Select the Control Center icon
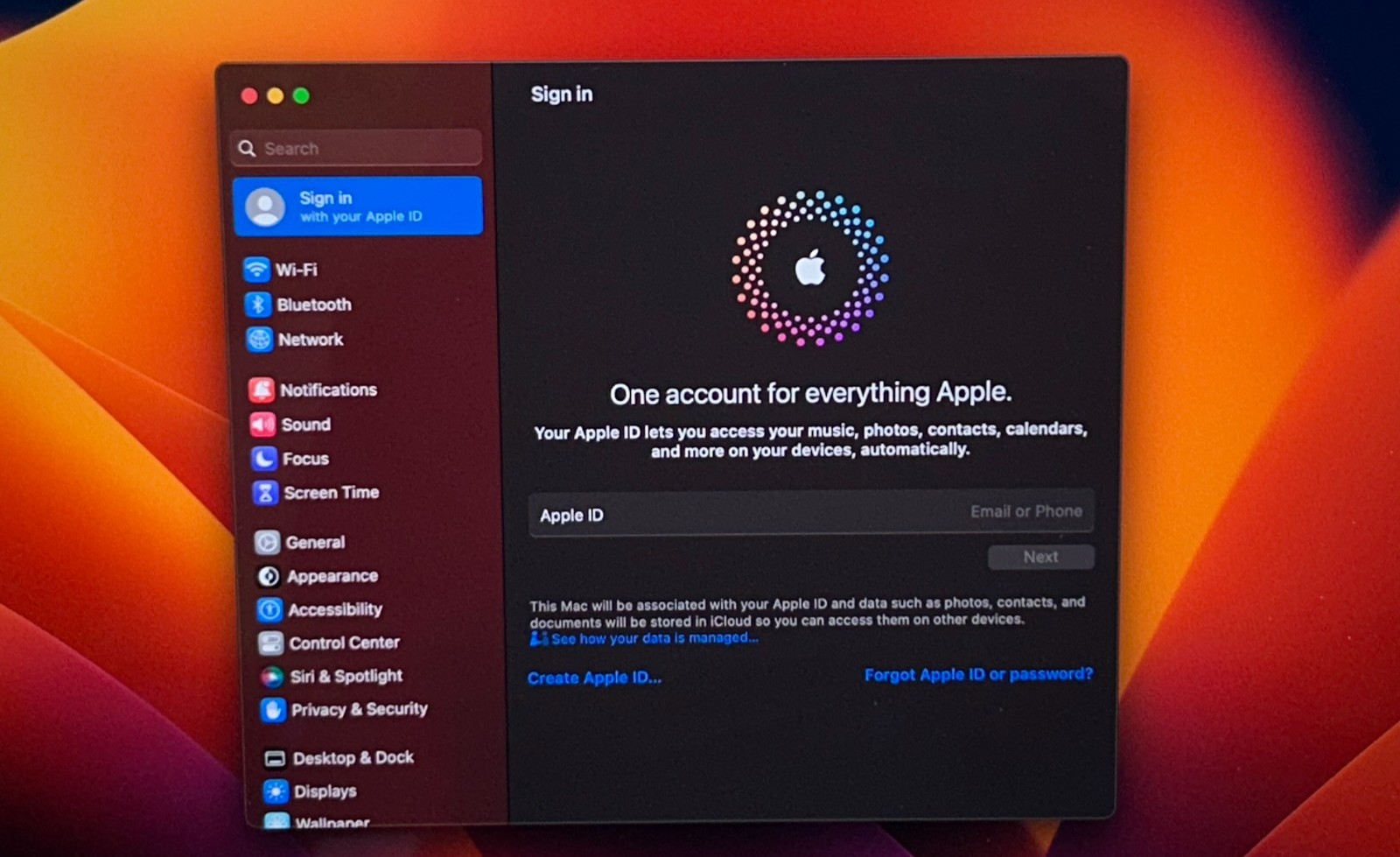 click(271, 643)
